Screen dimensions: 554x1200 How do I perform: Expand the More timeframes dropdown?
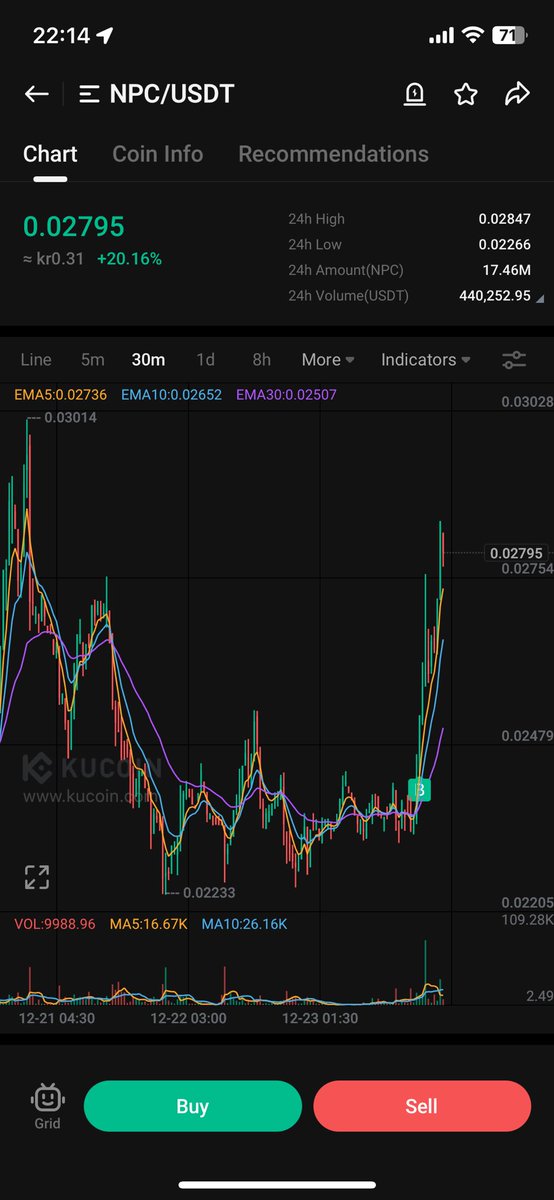(x=328, y=360)
